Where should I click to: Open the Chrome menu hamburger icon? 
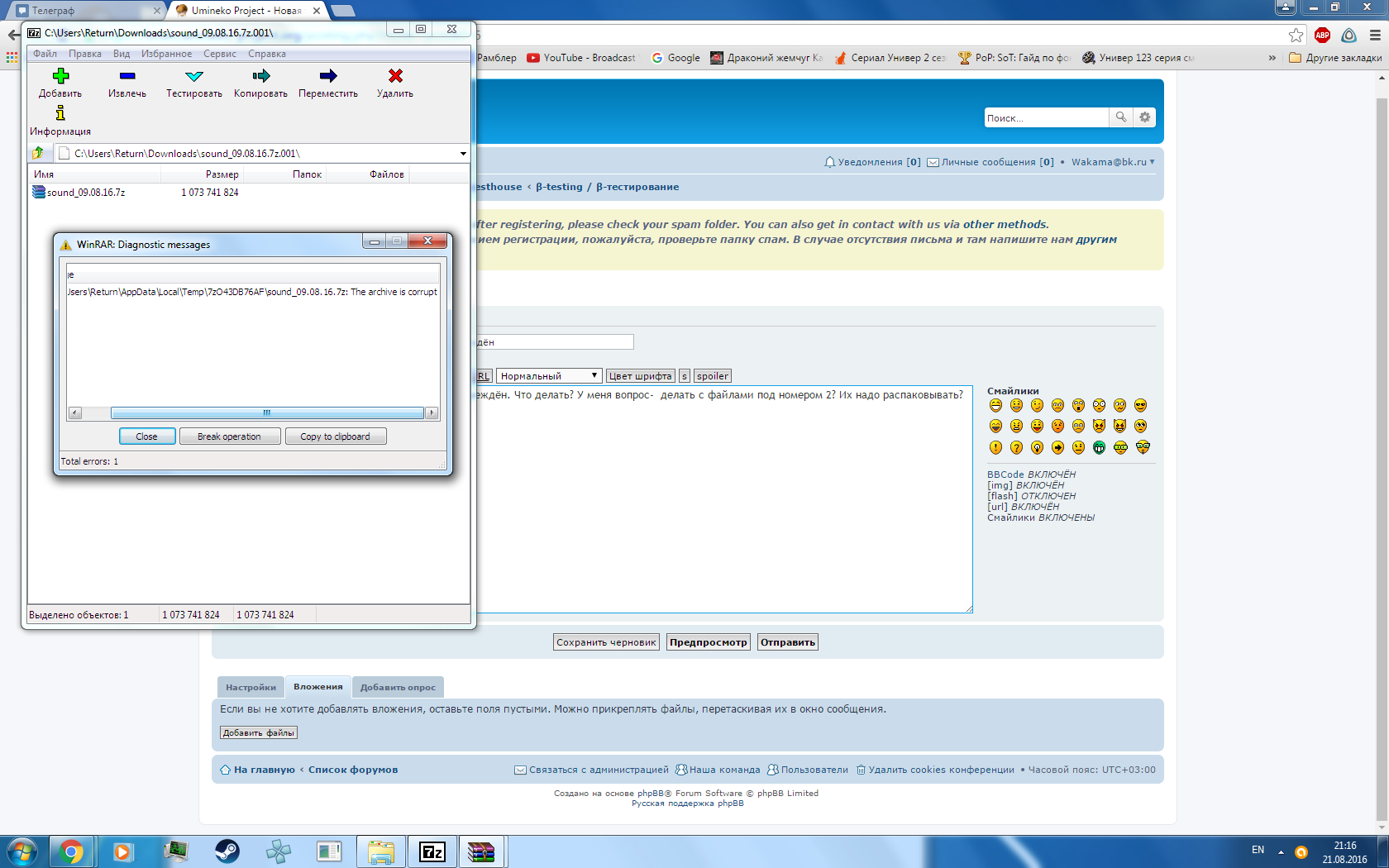pos(1375,35)
